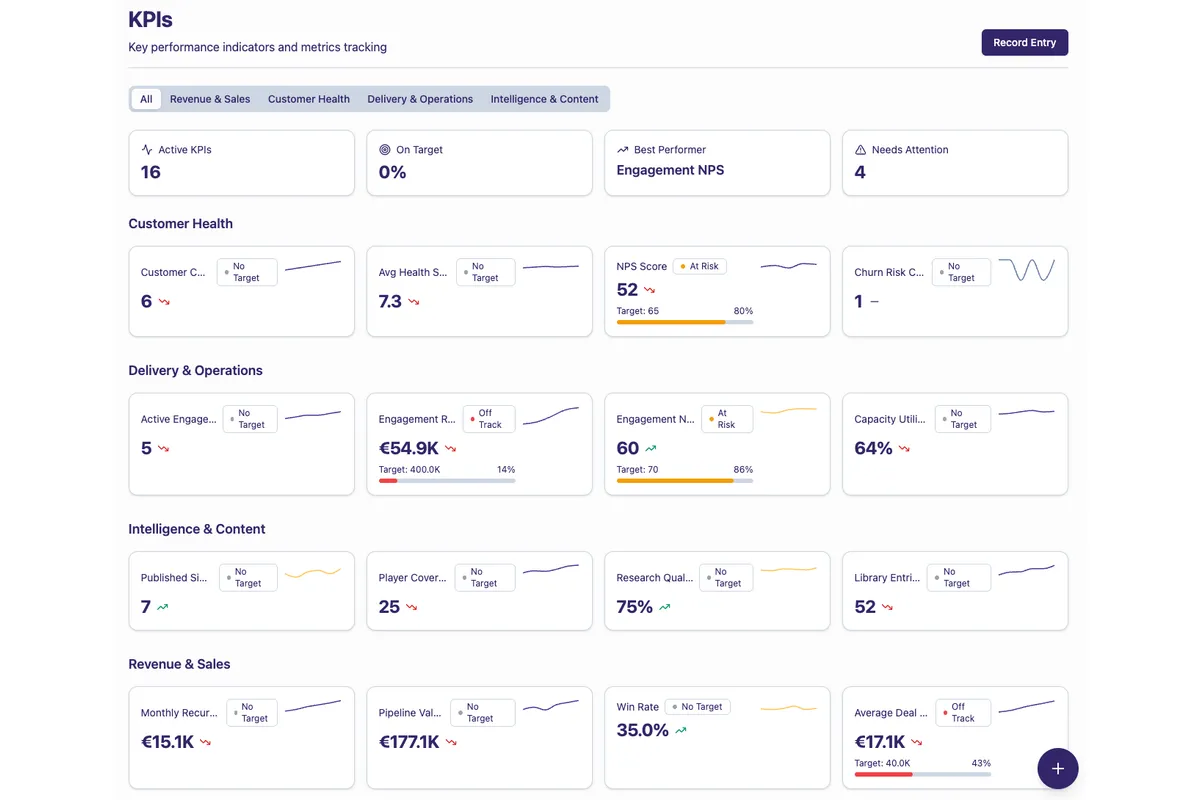Screen dimensions: 1200x800
Task: Open the Delivery & Operations filter
Action: (419, 99)
